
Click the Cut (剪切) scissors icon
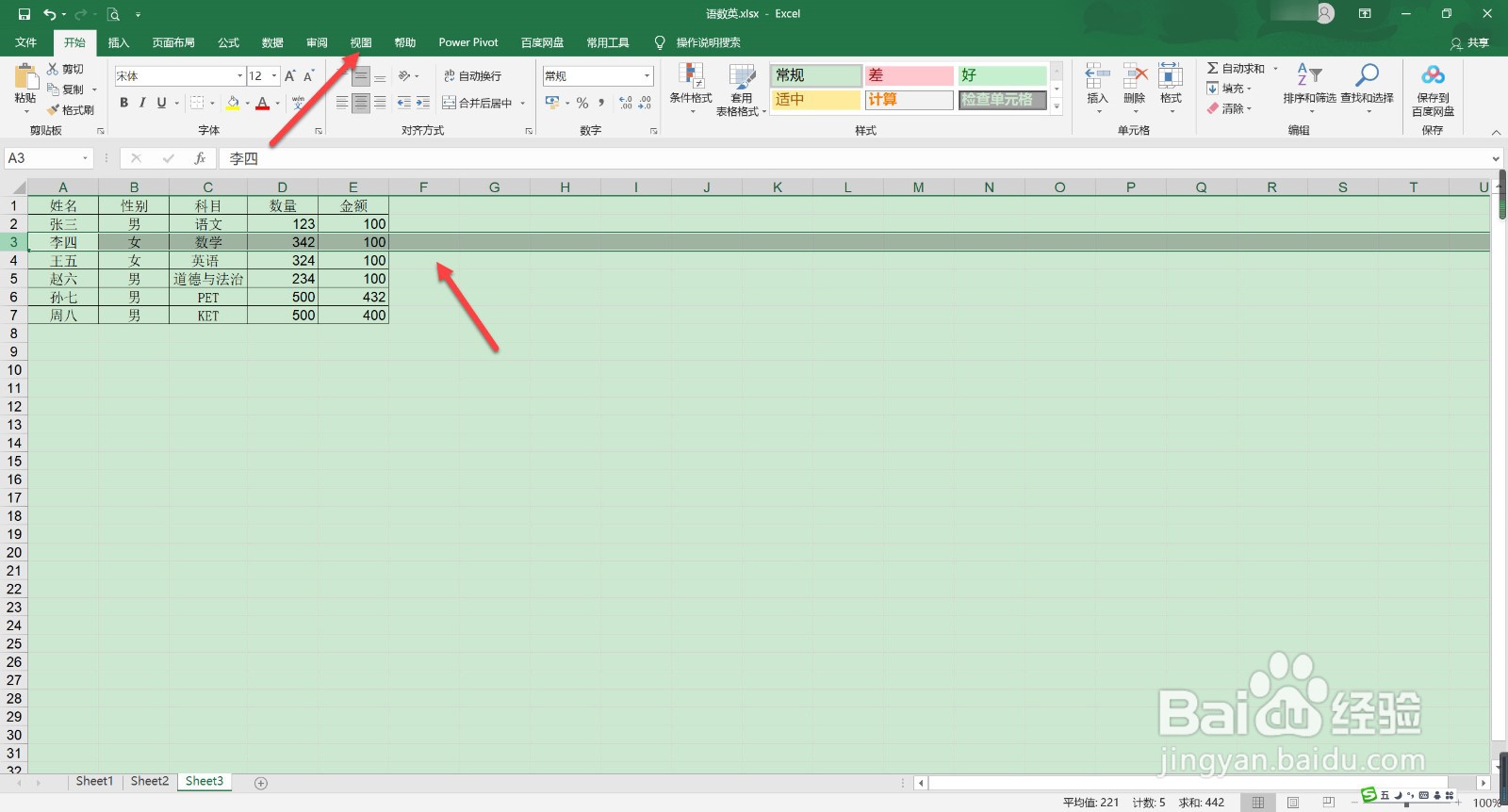click(x=53, y=69)
